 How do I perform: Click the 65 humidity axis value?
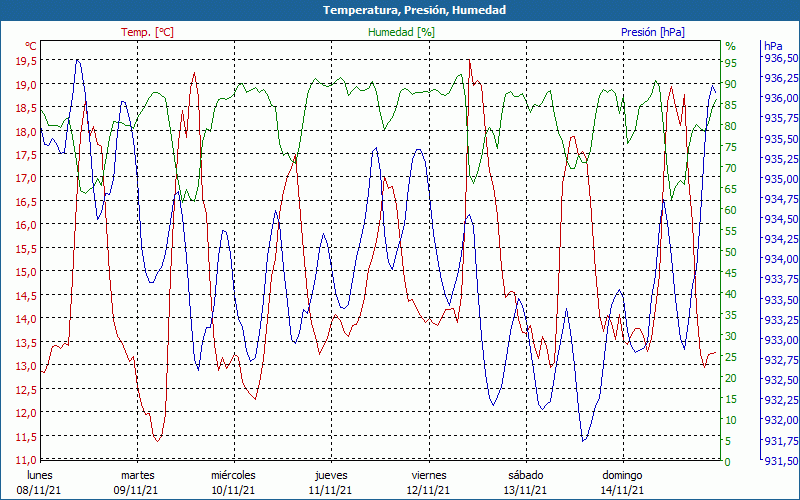tap(731, 189)
